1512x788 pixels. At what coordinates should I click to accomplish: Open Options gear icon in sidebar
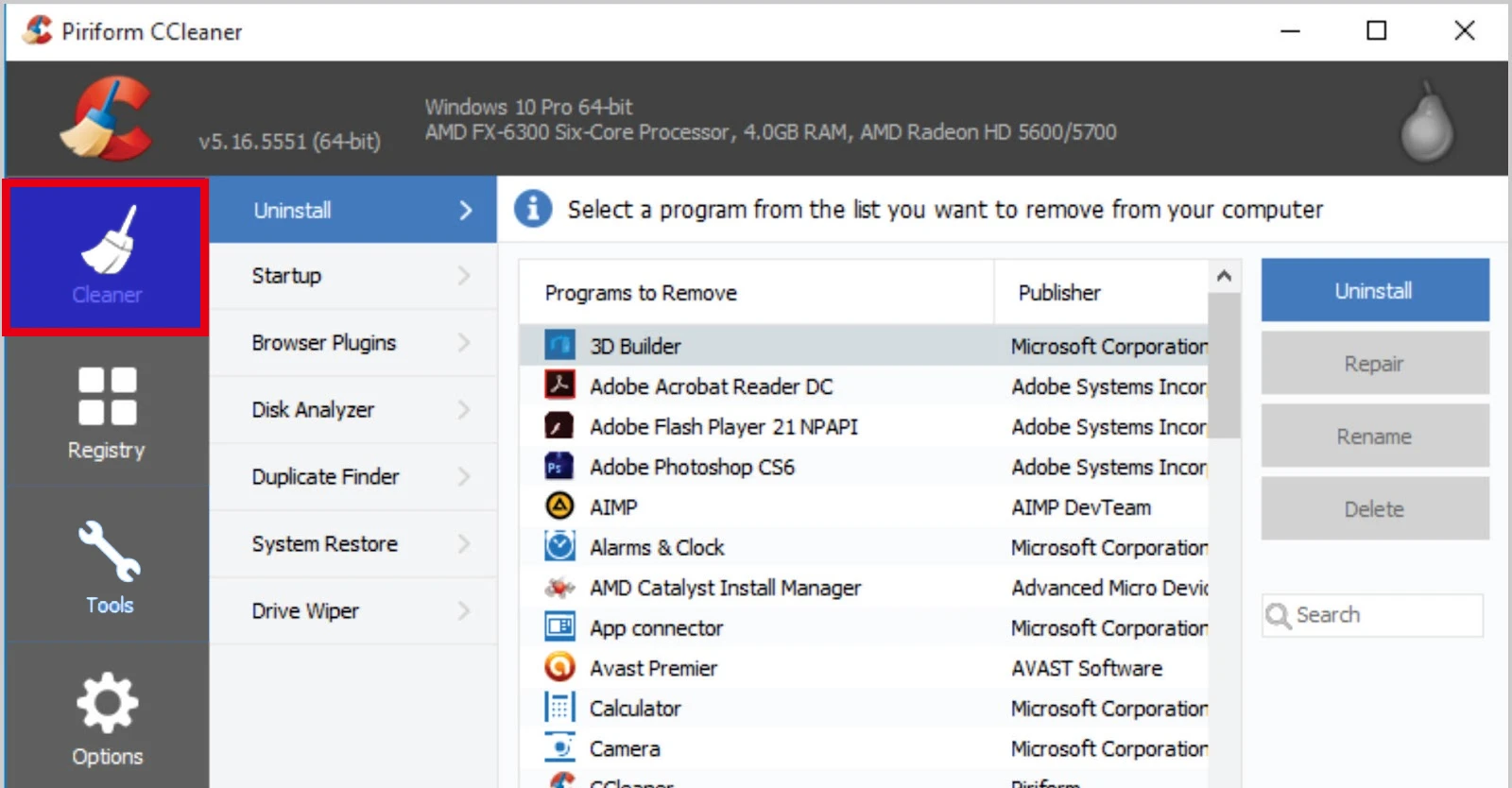tap(107, 703)
